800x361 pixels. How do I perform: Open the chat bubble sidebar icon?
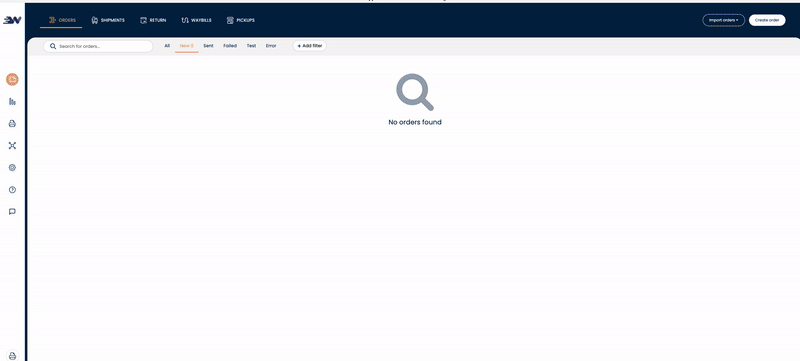(12, 212)
